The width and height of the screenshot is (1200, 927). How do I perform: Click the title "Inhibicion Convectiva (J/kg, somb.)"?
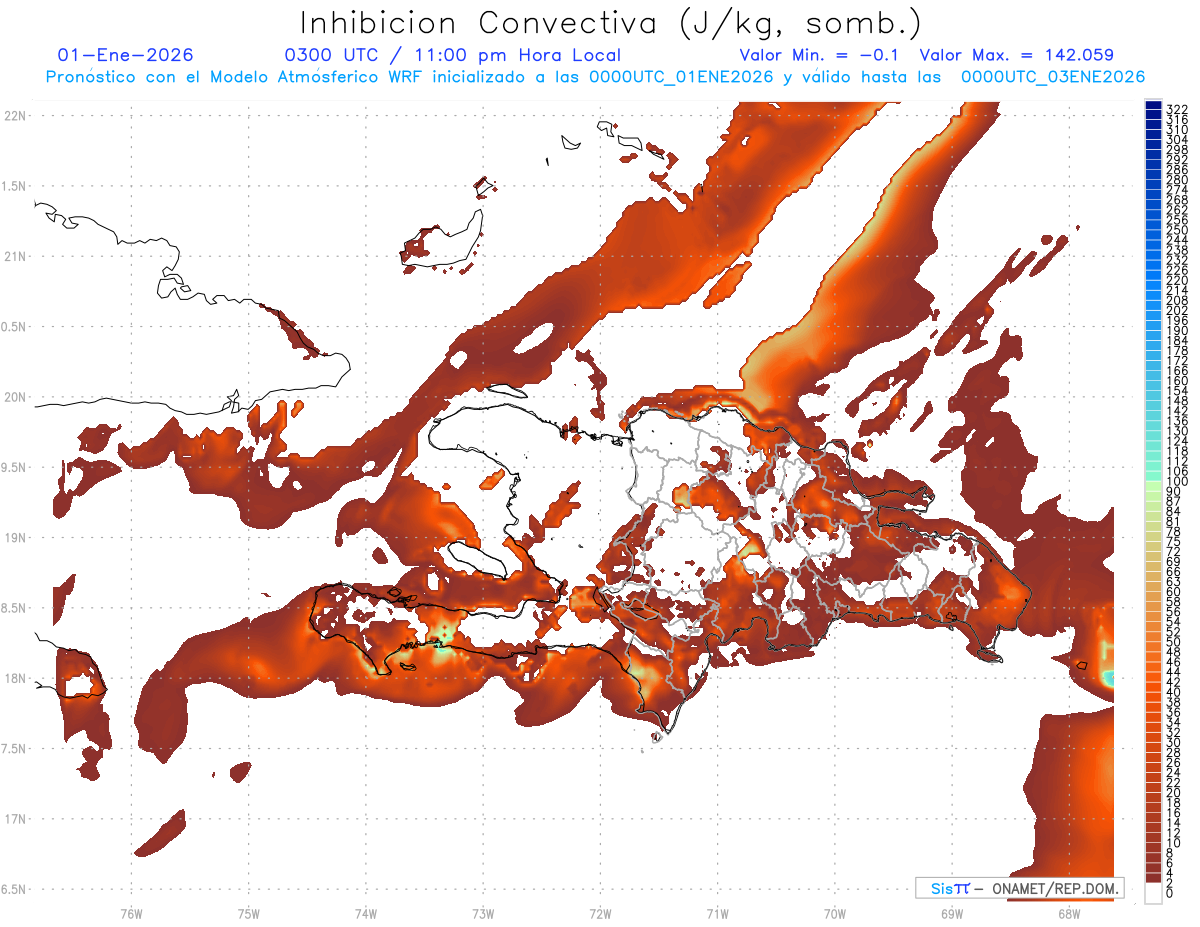[x=611, y=23]
